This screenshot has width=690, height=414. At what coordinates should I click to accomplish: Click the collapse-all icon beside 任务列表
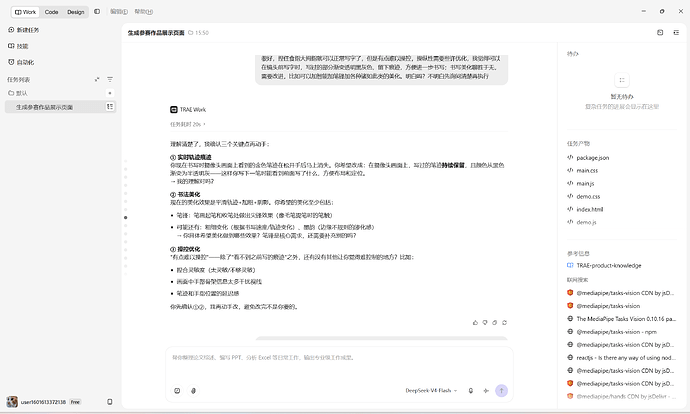97,80
